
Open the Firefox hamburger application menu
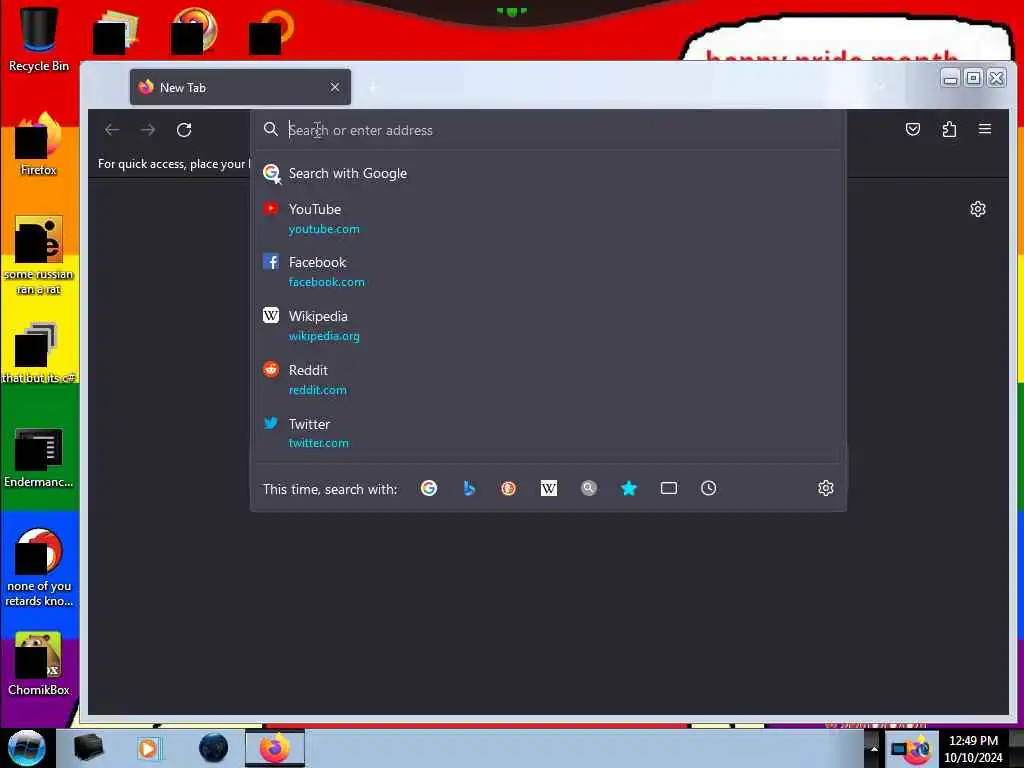[985, 129]
